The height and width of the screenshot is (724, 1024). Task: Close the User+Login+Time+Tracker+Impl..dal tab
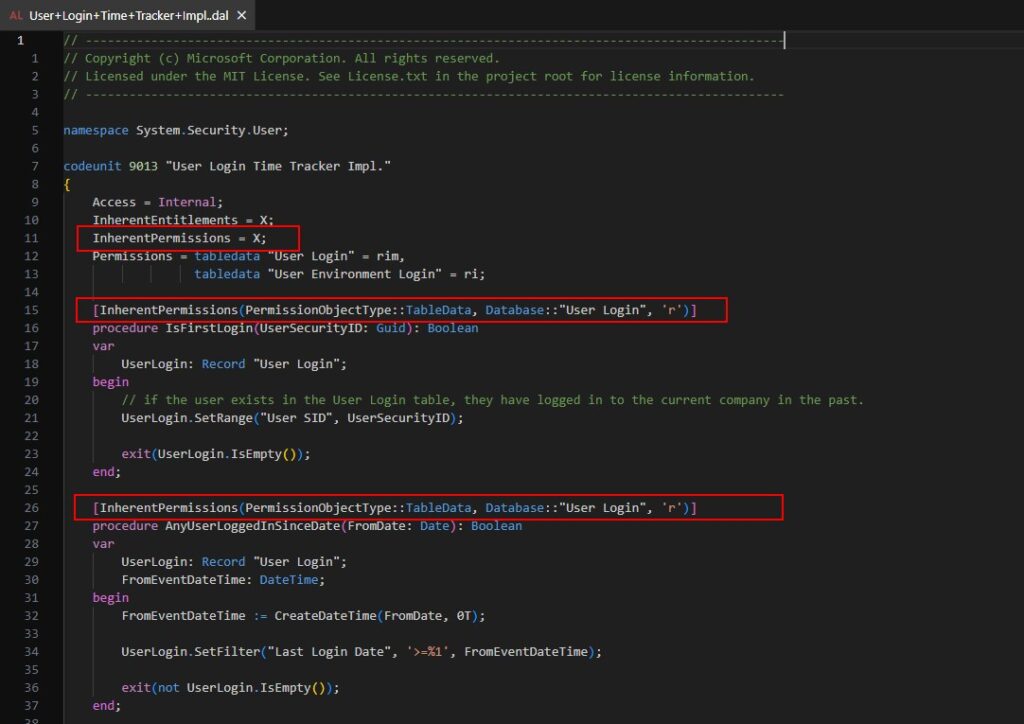pos(242,15)
